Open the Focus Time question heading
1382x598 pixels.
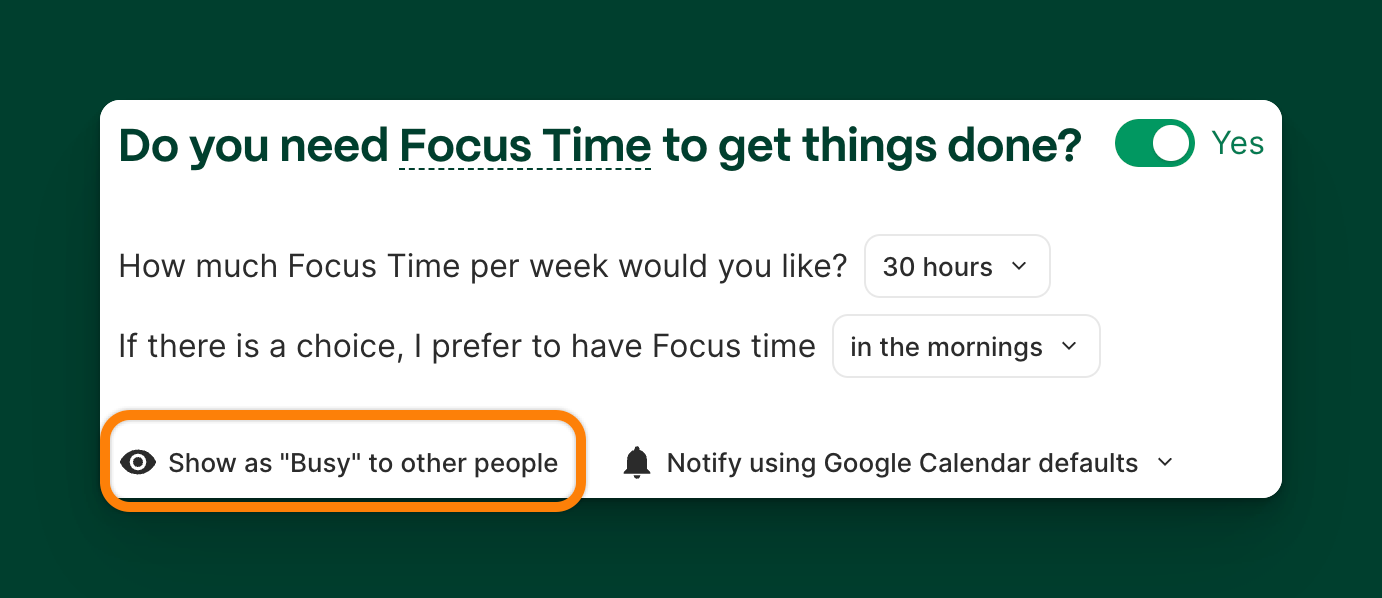[599, 145]
